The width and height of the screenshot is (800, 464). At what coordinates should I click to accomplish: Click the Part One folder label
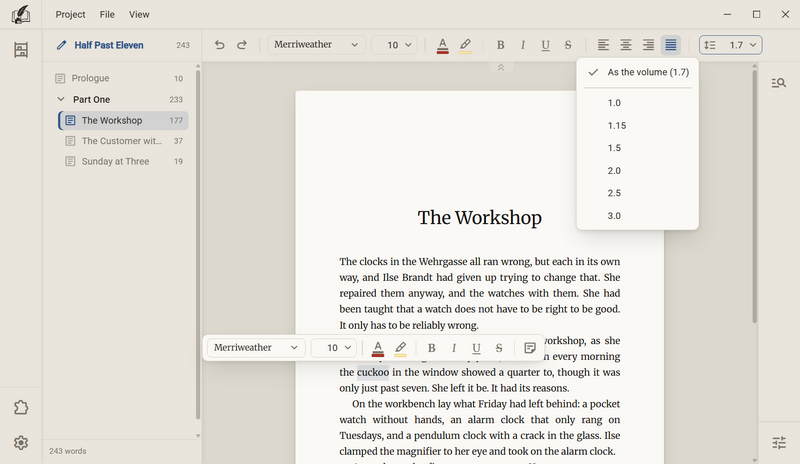coord(91,99)
